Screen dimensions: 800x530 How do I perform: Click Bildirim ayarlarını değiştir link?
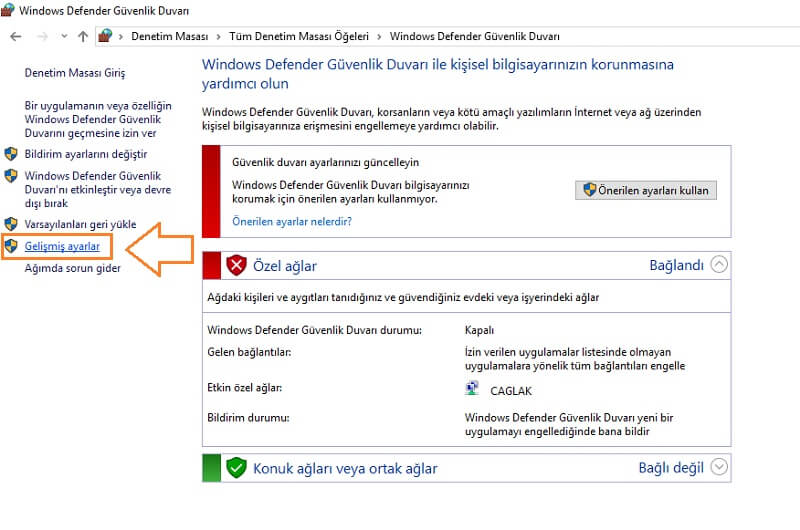tap(85, 154)
